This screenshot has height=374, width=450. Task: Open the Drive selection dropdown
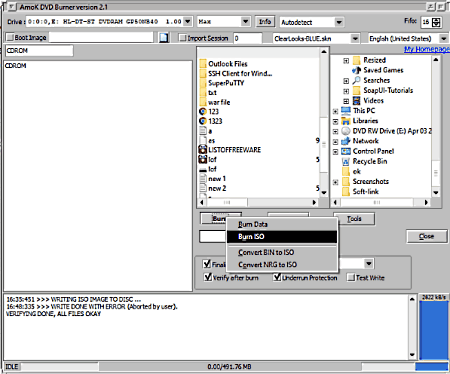coord(188,22)
